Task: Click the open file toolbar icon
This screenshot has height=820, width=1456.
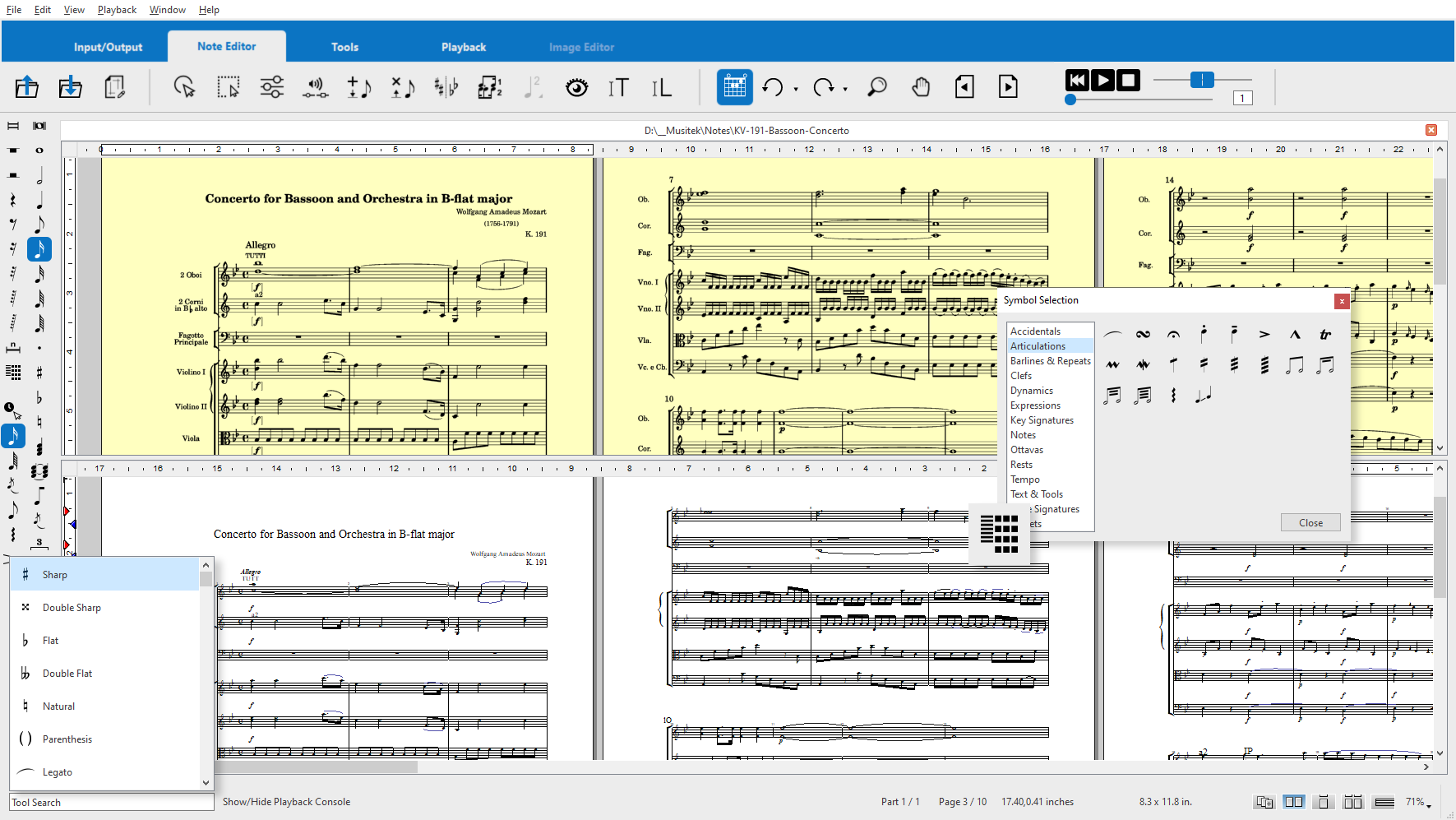Action: (27, 86)
